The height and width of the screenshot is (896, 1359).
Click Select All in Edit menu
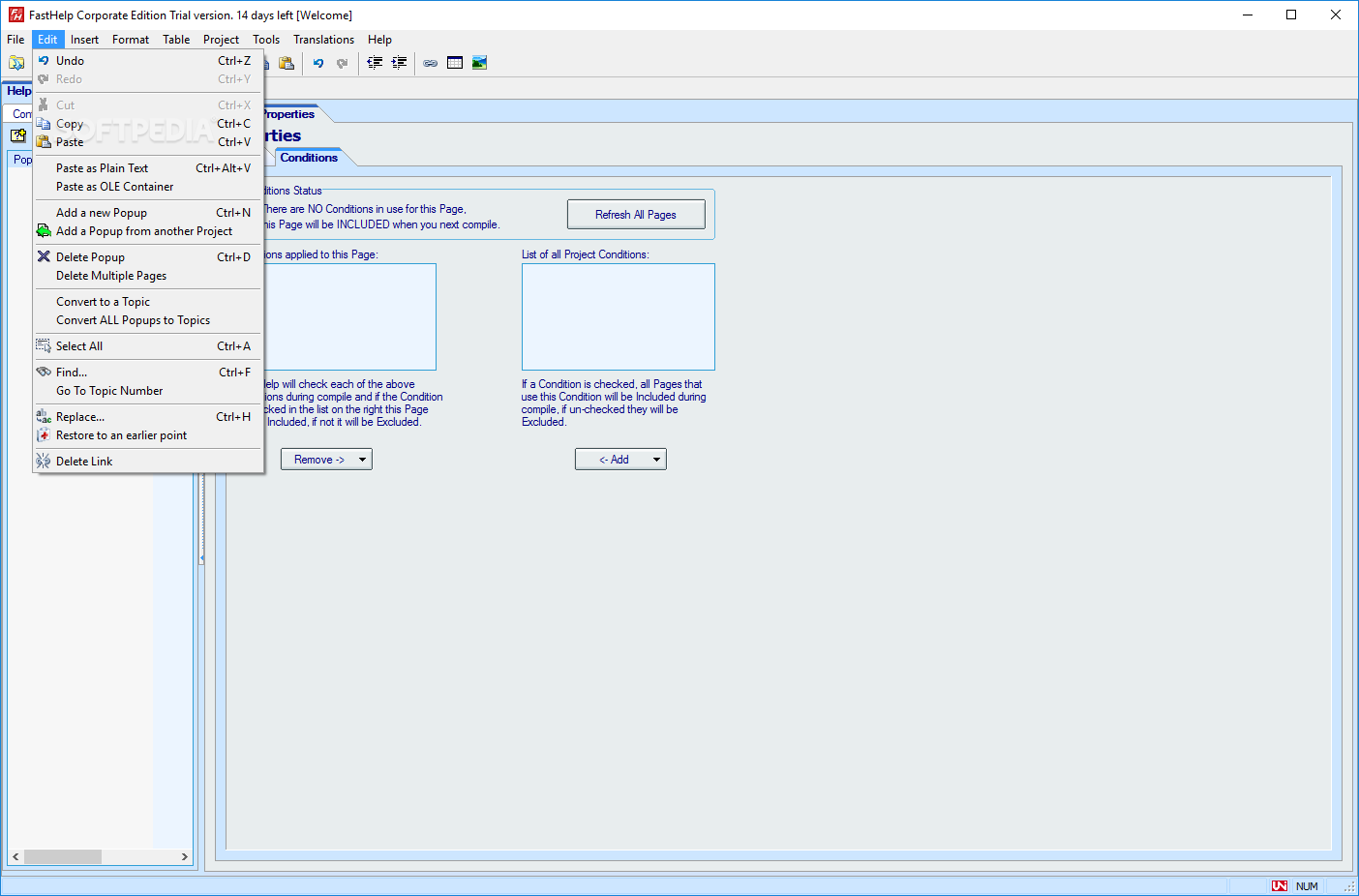tap(148, 346)
